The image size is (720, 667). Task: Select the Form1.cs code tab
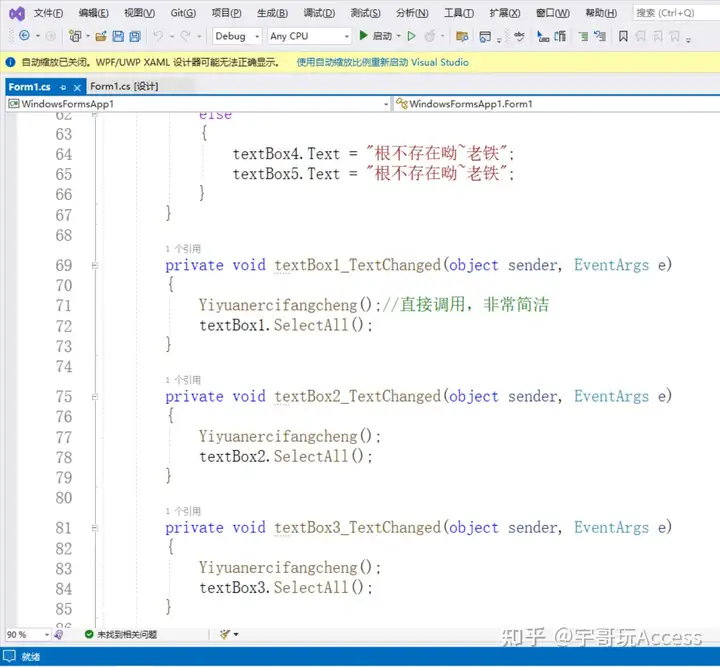[30, 87]
